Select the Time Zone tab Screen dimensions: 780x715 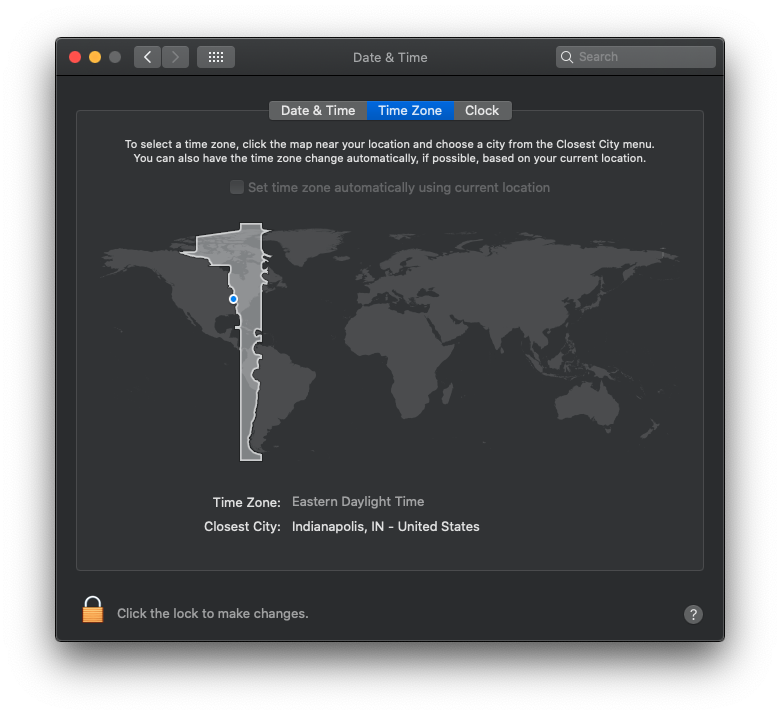pyautogui.click(x=410, y=110)
